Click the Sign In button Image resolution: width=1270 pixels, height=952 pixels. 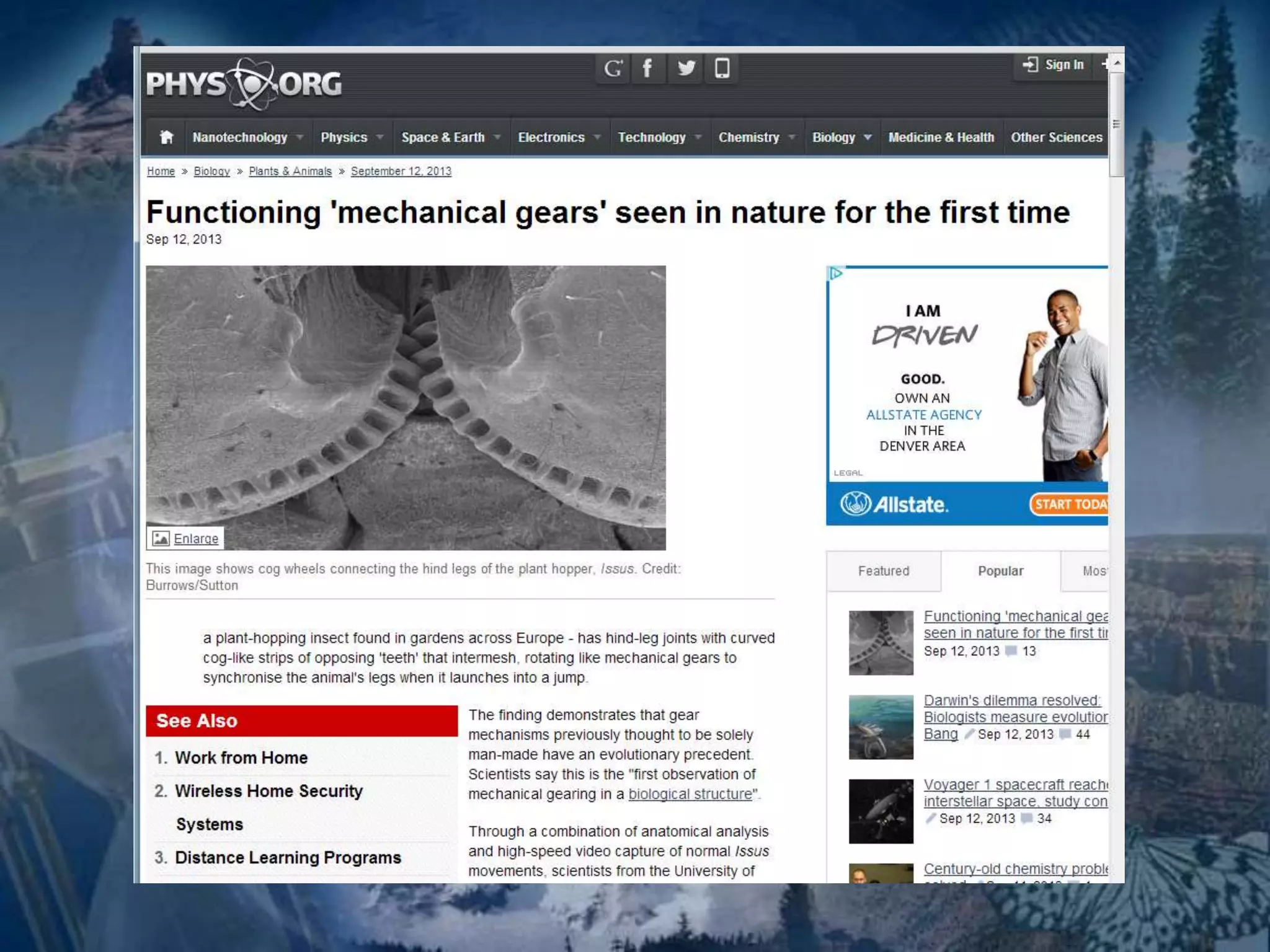coord(1054,64)
